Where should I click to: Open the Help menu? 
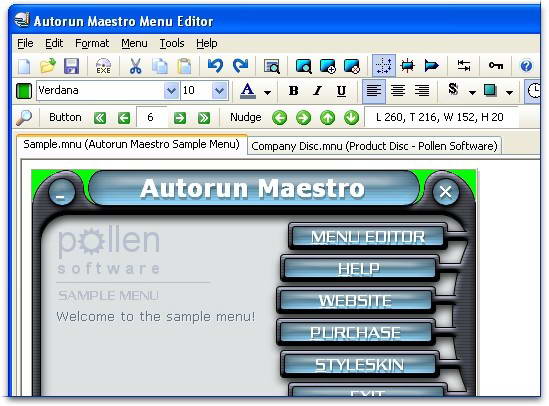click(207, 43)
